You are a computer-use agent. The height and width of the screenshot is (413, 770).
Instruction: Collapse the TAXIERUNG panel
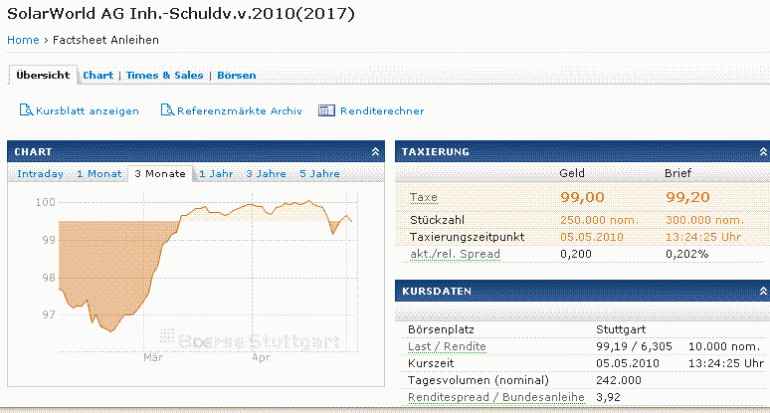(763, 152)
